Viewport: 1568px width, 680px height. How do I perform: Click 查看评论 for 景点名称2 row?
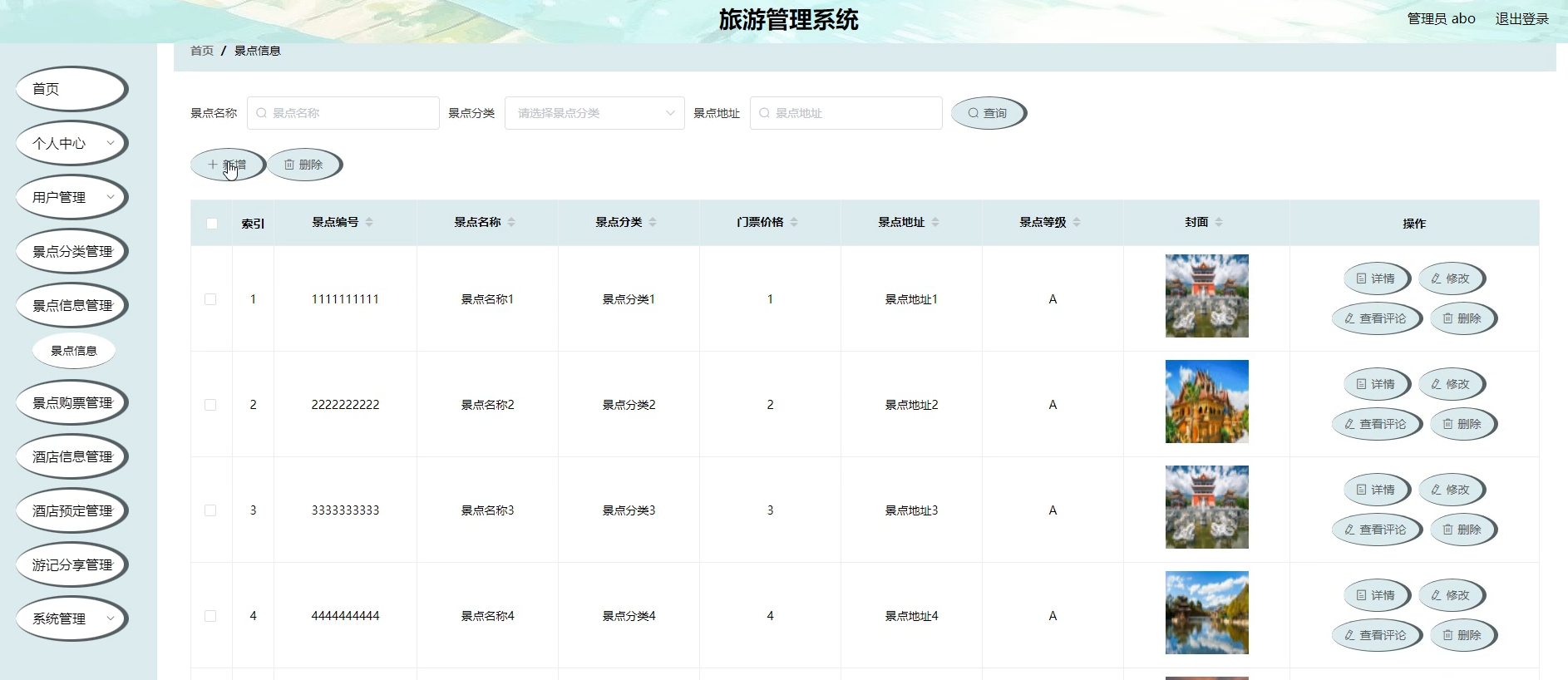click(1376, 424)
